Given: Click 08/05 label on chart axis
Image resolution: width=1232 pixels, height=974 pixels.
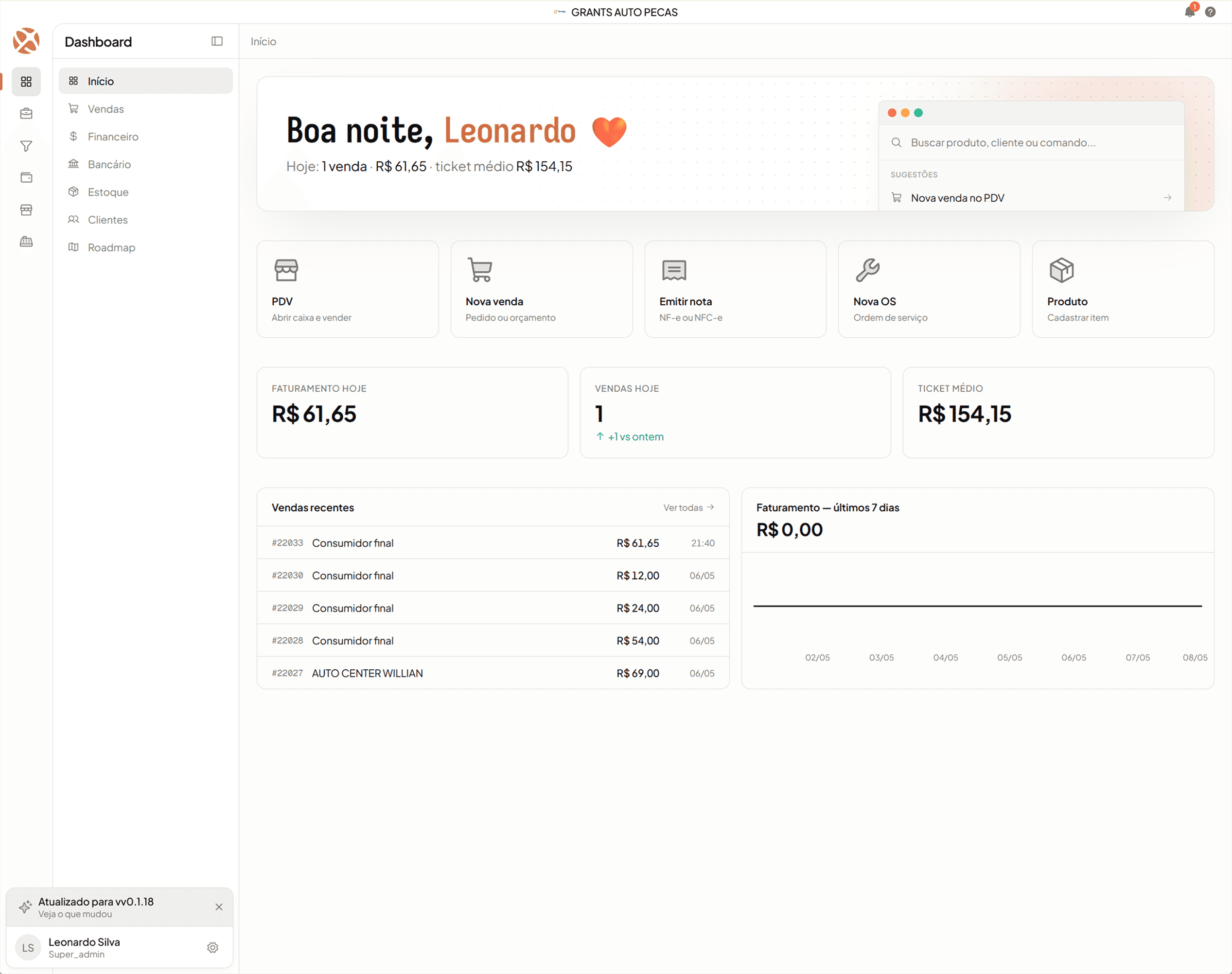Looking at the screenshot, I should point(1195,658).
